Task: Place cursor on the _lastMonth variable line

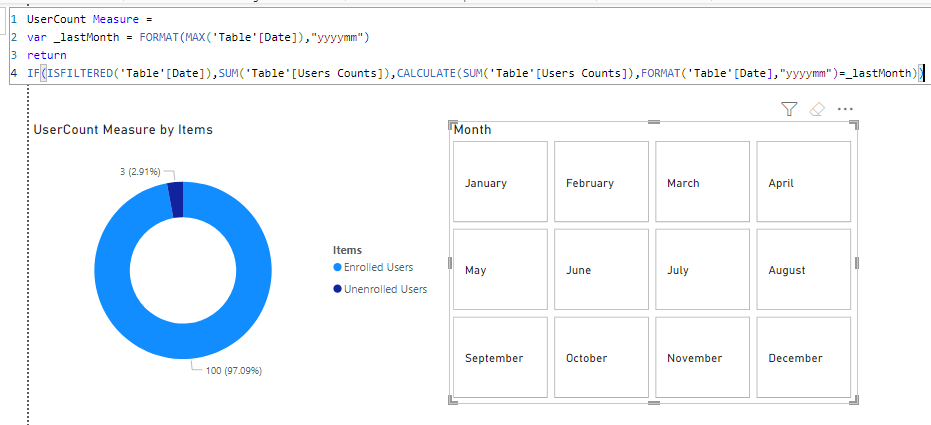Action: click(x=198, y=37)
